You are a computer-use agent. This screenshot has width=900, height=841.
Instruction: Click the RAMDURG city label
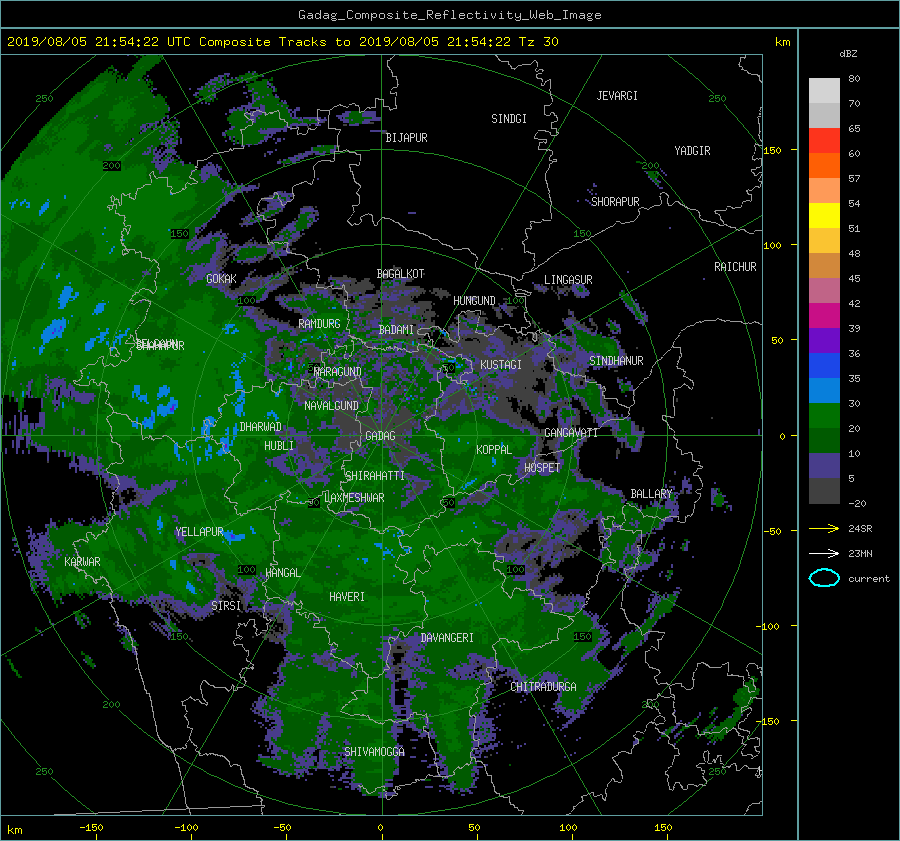pos(319,324)
